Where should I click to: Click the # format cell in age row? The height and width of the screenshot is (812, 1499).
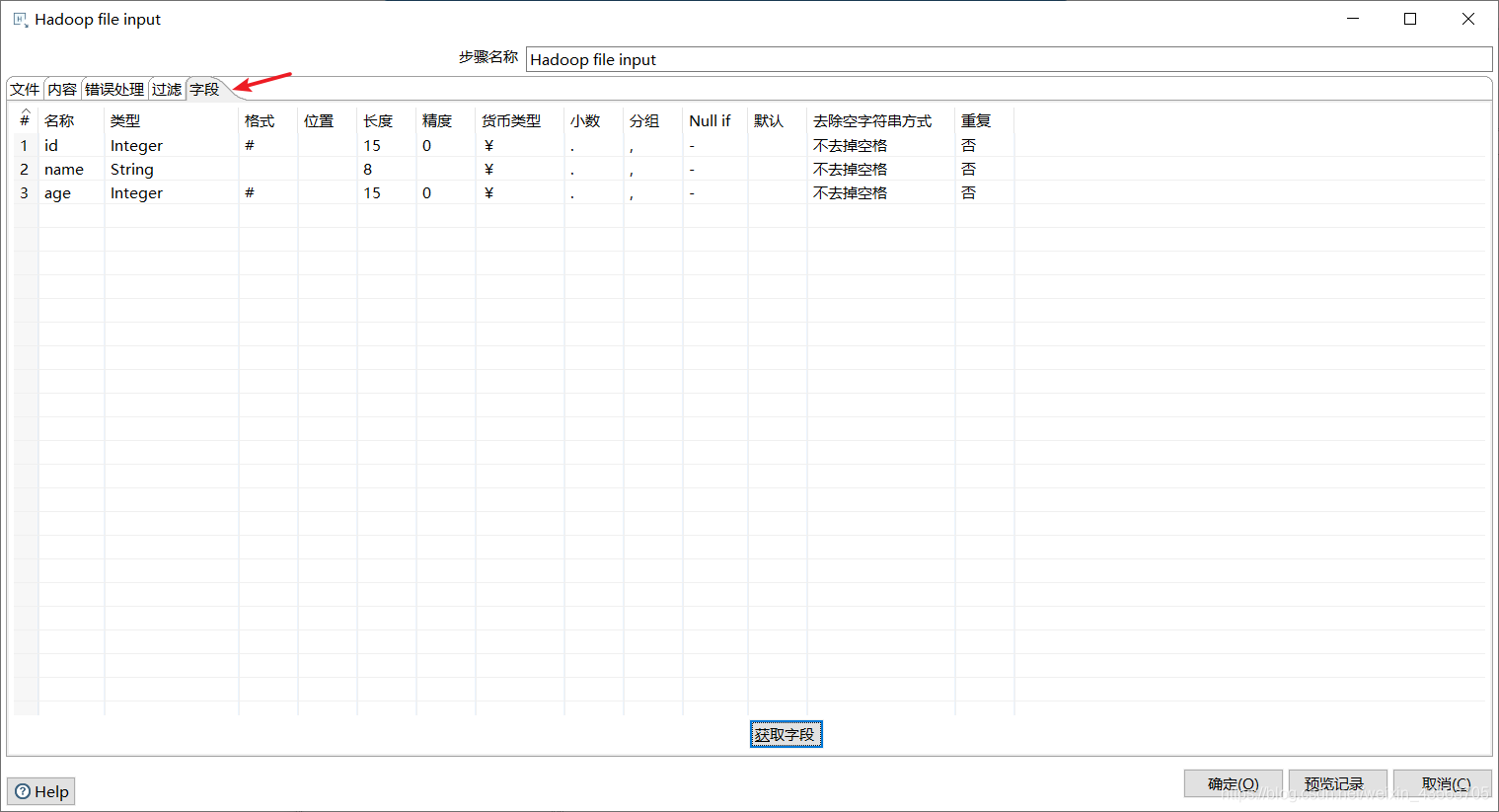pos(268,192)
